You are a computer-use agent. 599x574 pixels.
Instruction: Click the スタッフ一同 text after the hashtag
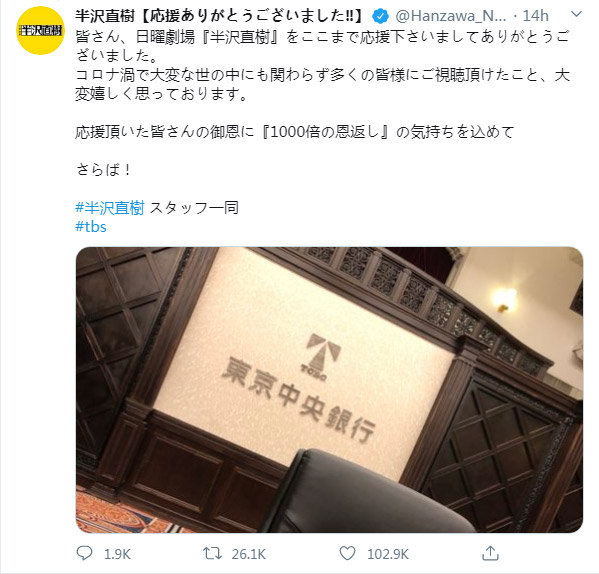(x=194, y=208)
